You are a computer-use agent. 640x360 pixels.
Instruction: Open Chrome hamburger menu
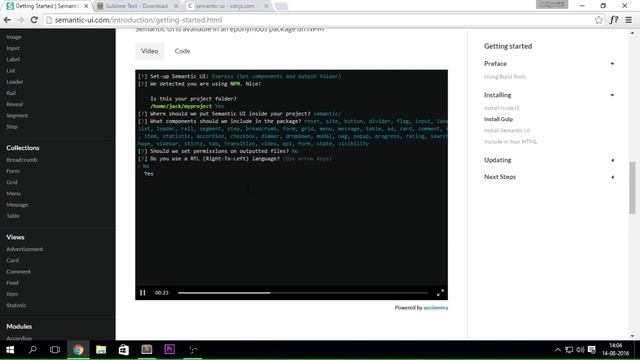(629, 20)
